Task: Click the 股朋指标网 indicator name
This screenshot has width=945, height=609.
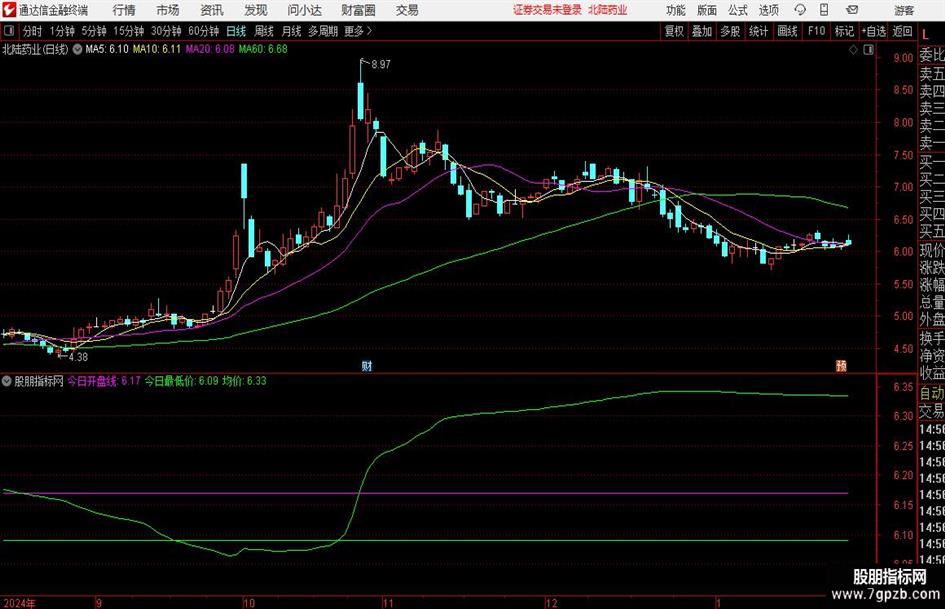Action: (x=39, y=381)
